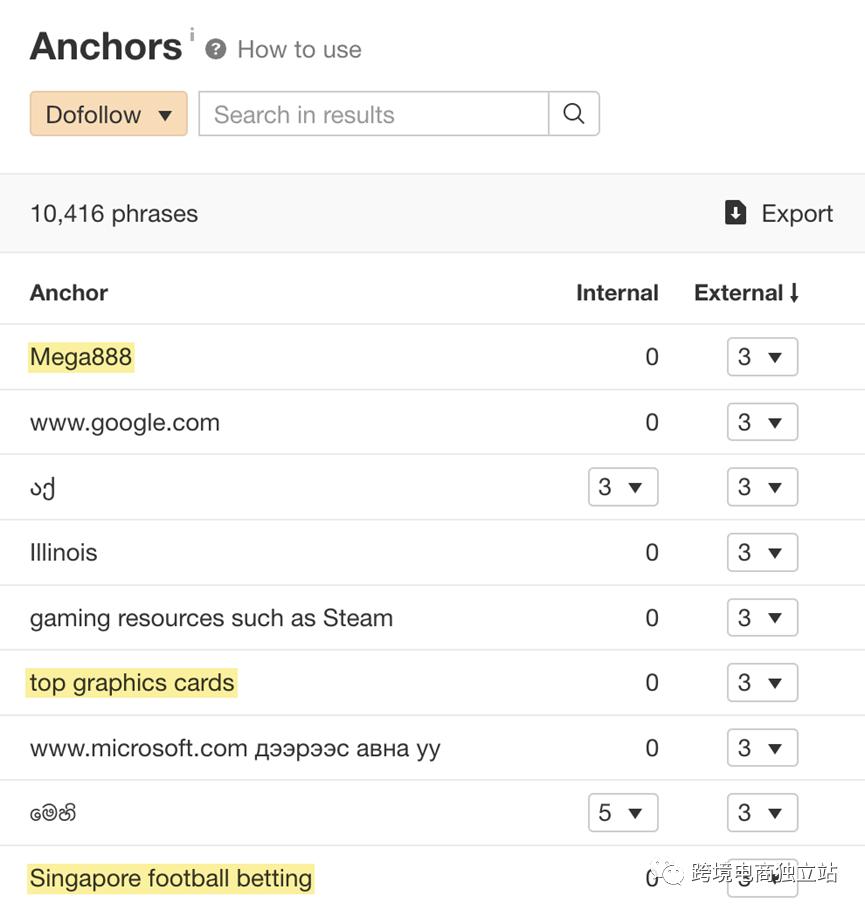Focus the Search in results field
The image size is (865, 910).
tap(373, 114)
